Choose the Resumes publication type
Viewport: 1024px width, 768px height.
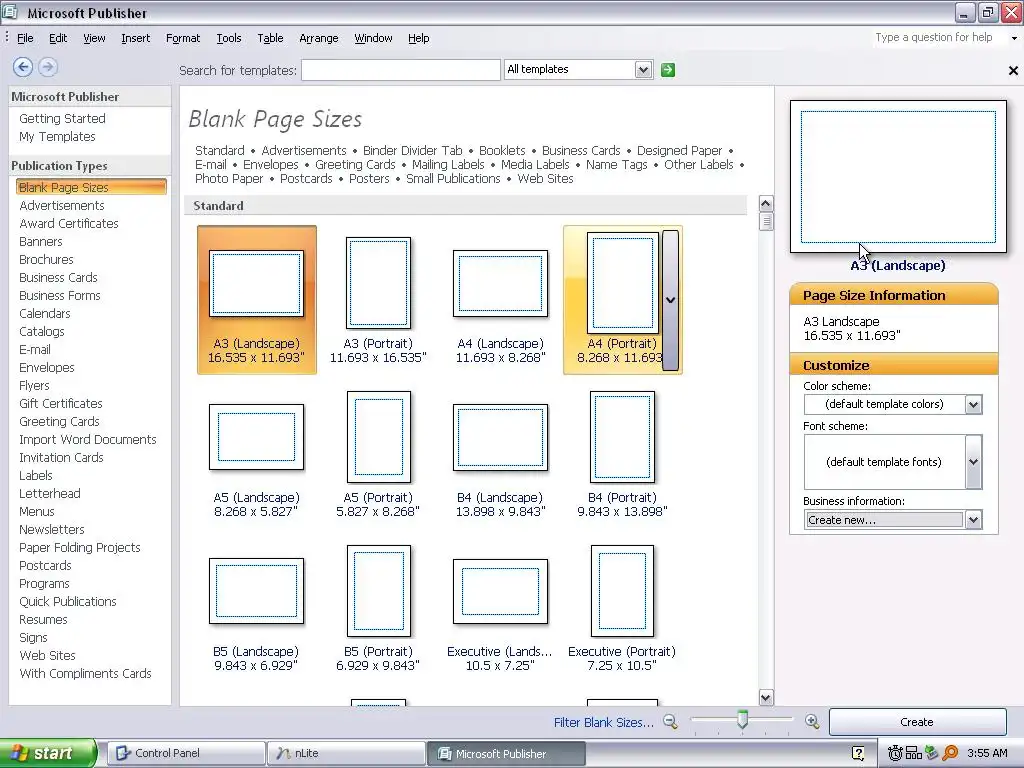(43, 620)
